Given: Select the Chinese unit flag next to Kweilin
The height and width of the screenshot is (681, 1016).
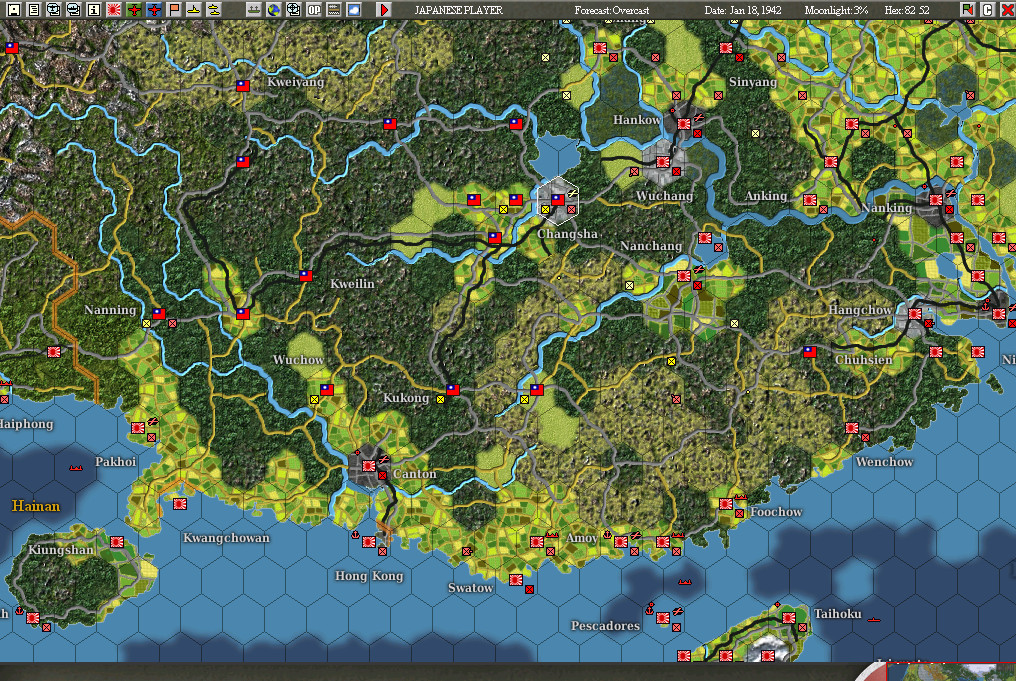Looking at the screenshot, I should pyautogui.click(x=306, y=275).
